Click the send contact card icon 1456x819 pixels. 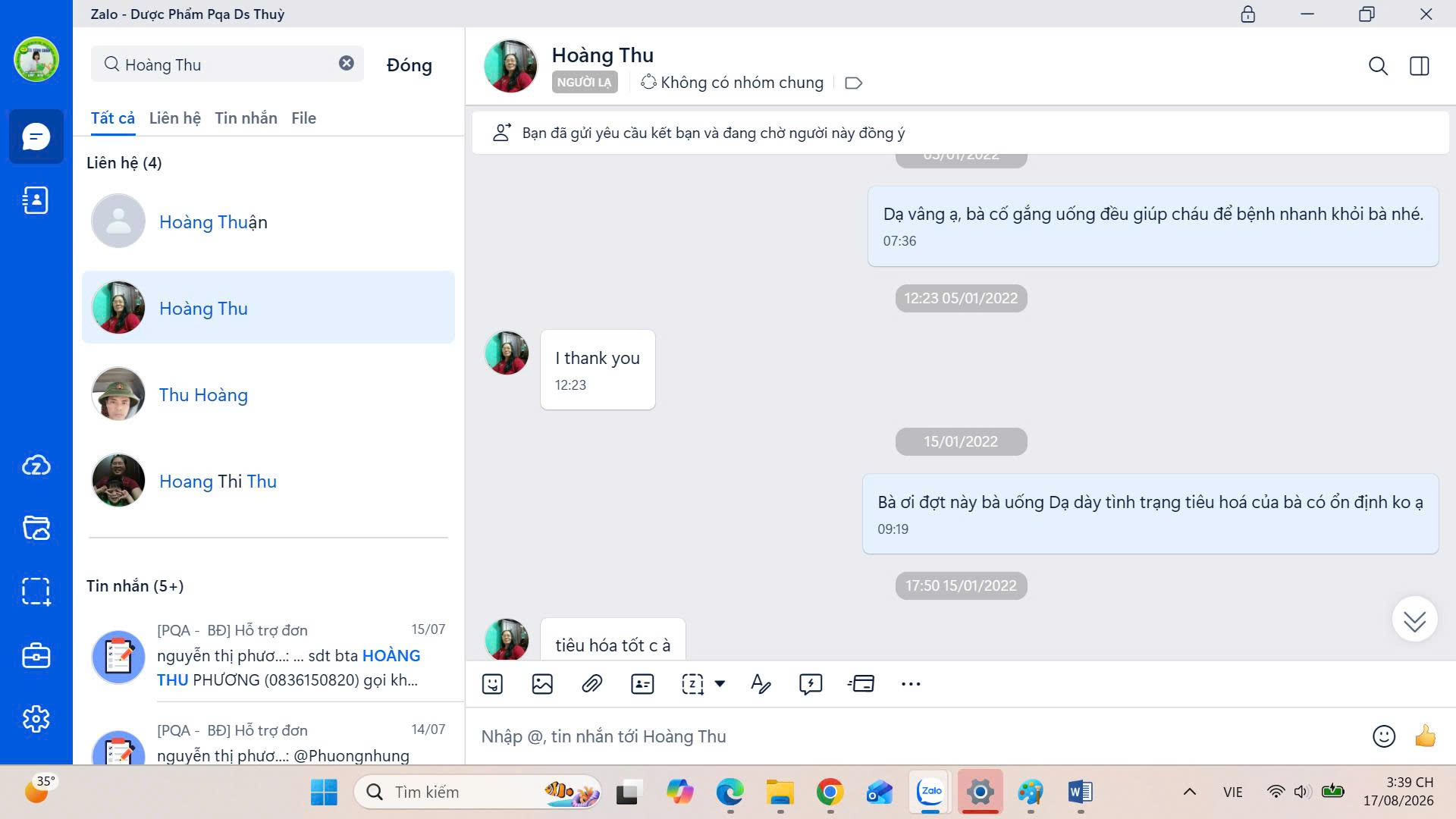(x=642, y=684)
